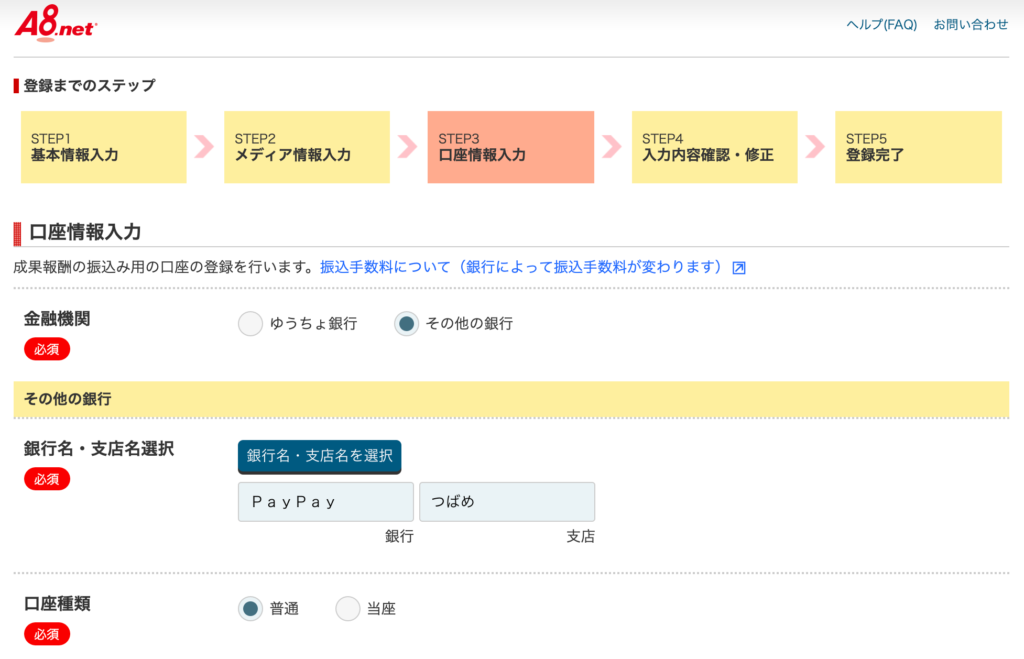Viewport: 1024px width, 659px height.
Task: Click the A8.net logo
Action: point(55,24)
